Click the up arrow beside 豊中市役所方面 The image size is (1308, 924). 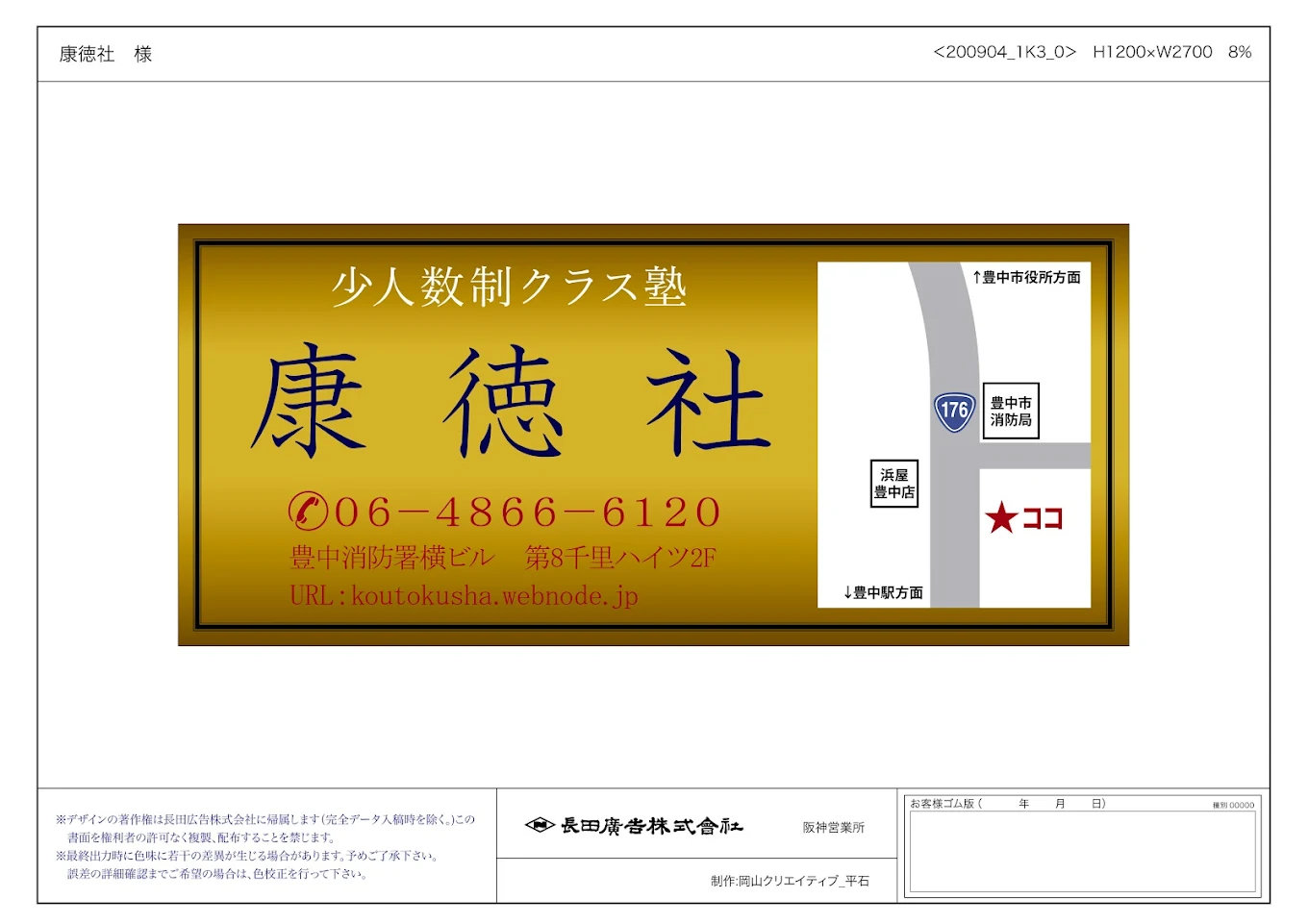(976, 278)
